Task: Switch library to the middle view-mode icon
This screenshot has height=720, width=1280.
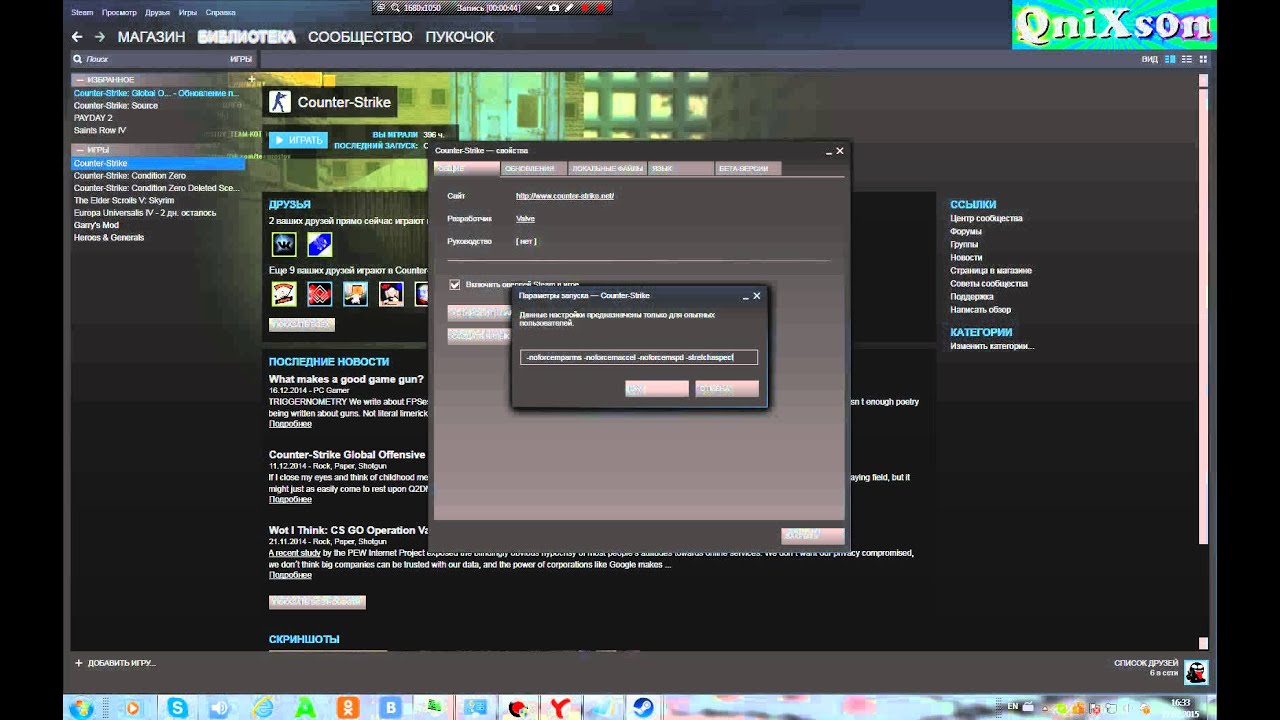Action: pos(1186,59)
